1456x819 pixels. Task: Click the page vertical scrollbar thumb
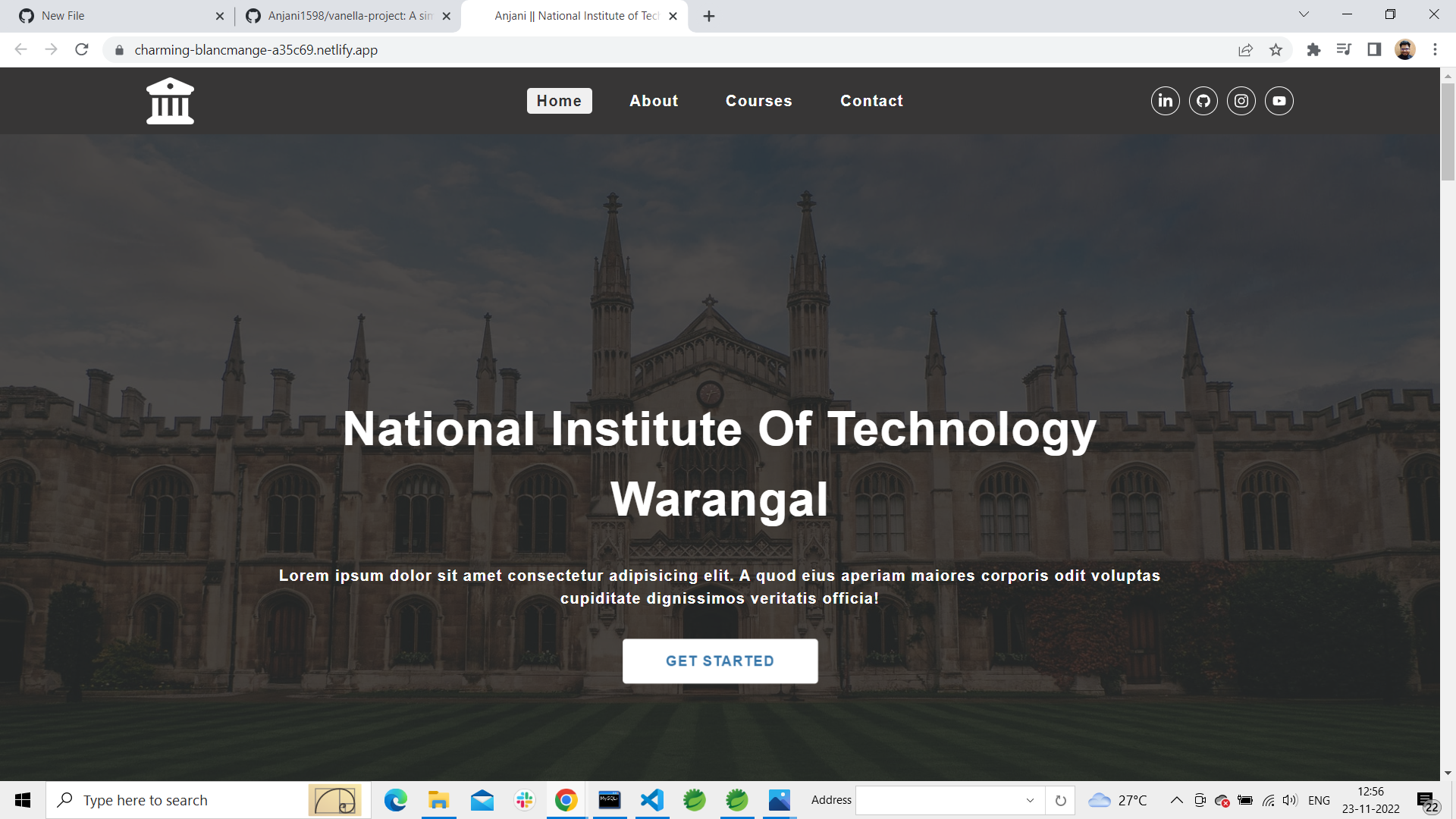[x=1448, y=133]
